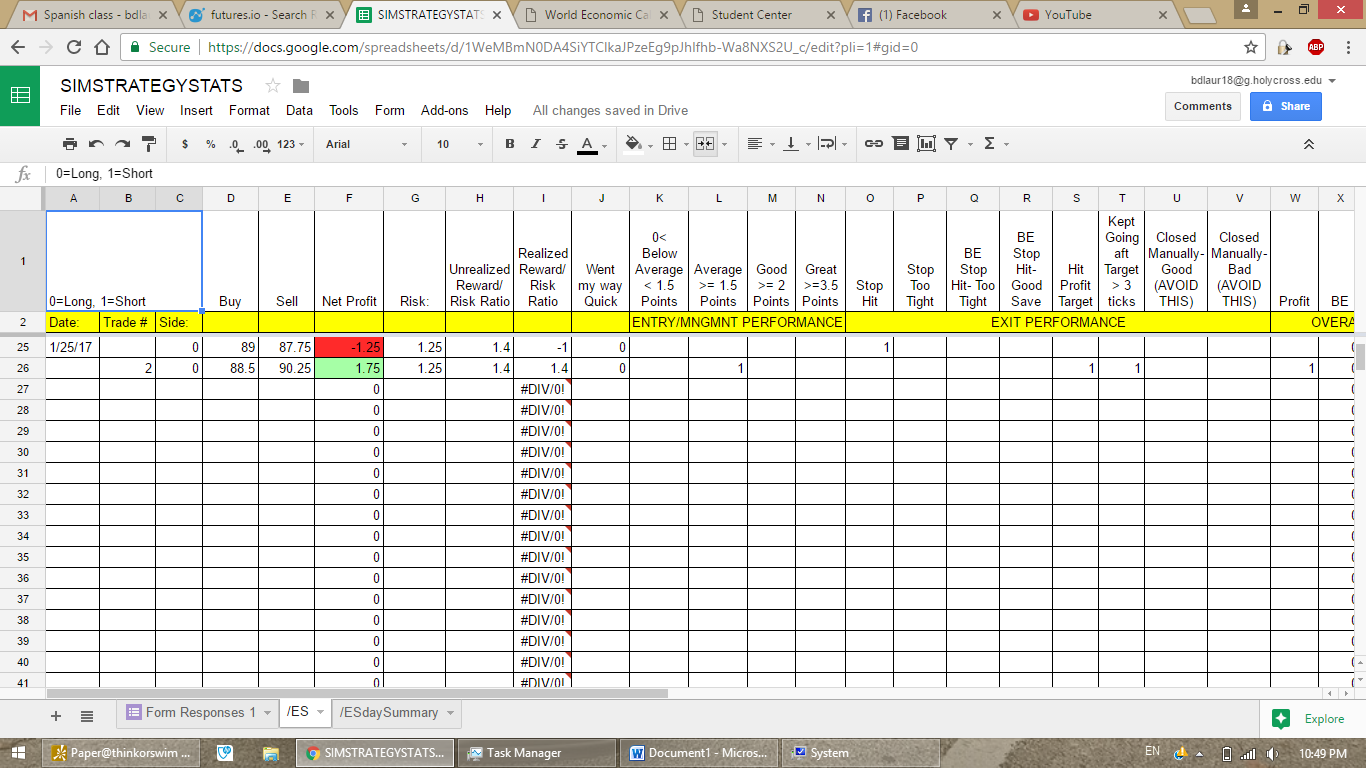The width and height of the screenshot is (1366, 768).
Task: Format as percent with % icon
Action: [210, 144]
